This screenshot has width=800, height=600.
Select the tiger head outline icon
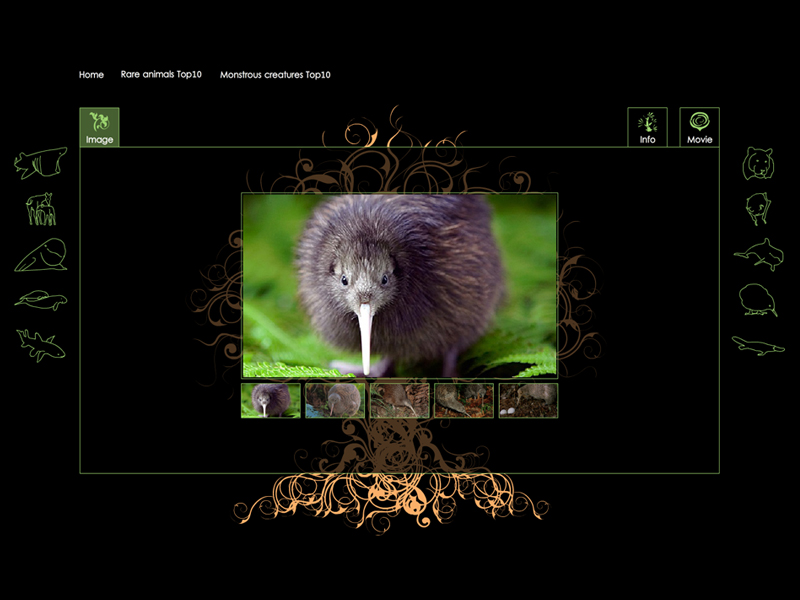758,163
